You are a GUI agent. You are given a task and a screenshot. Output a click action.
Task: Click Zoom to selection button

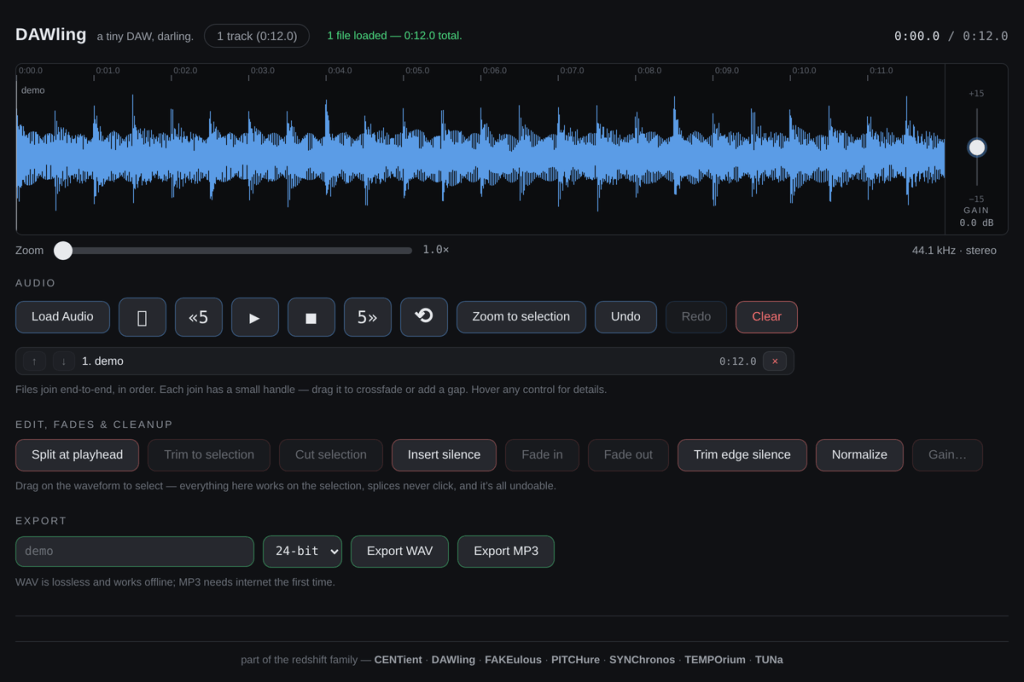[x=521, y=317]
